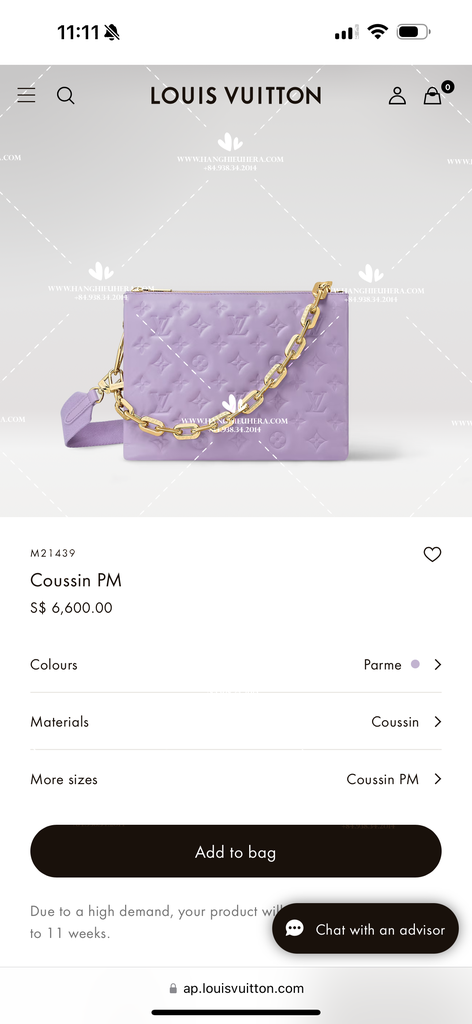Tap the ap.louisvuitton.com address bar

coord(236,988)
